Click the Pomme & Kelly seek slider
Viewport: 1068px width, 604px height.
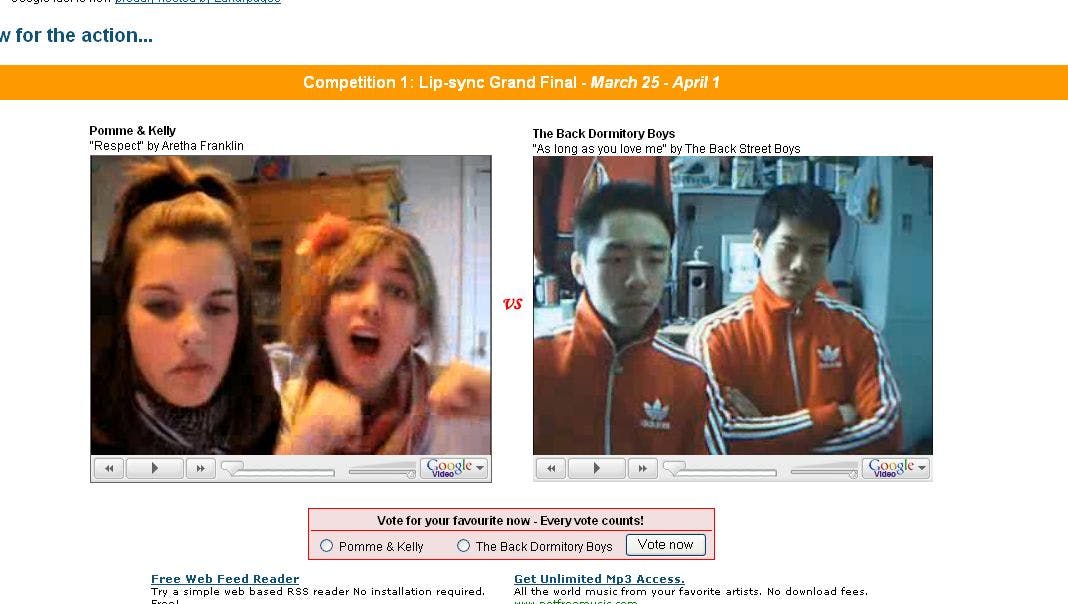(279, 470)
